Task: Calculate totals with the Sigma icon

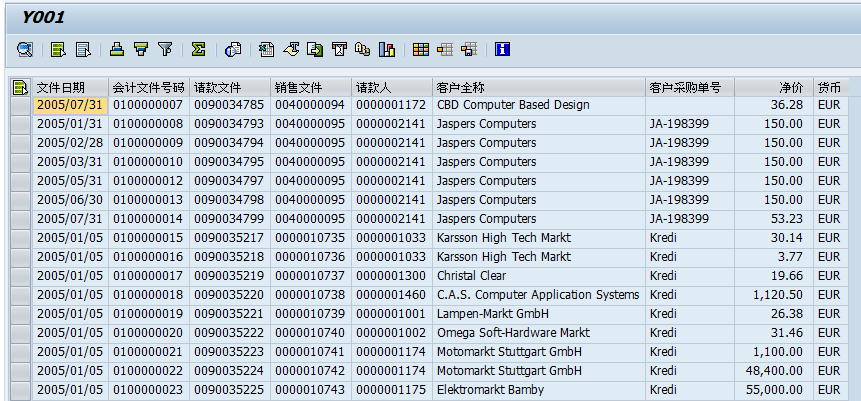Action: pyautogui.click(x=198, y=49)
